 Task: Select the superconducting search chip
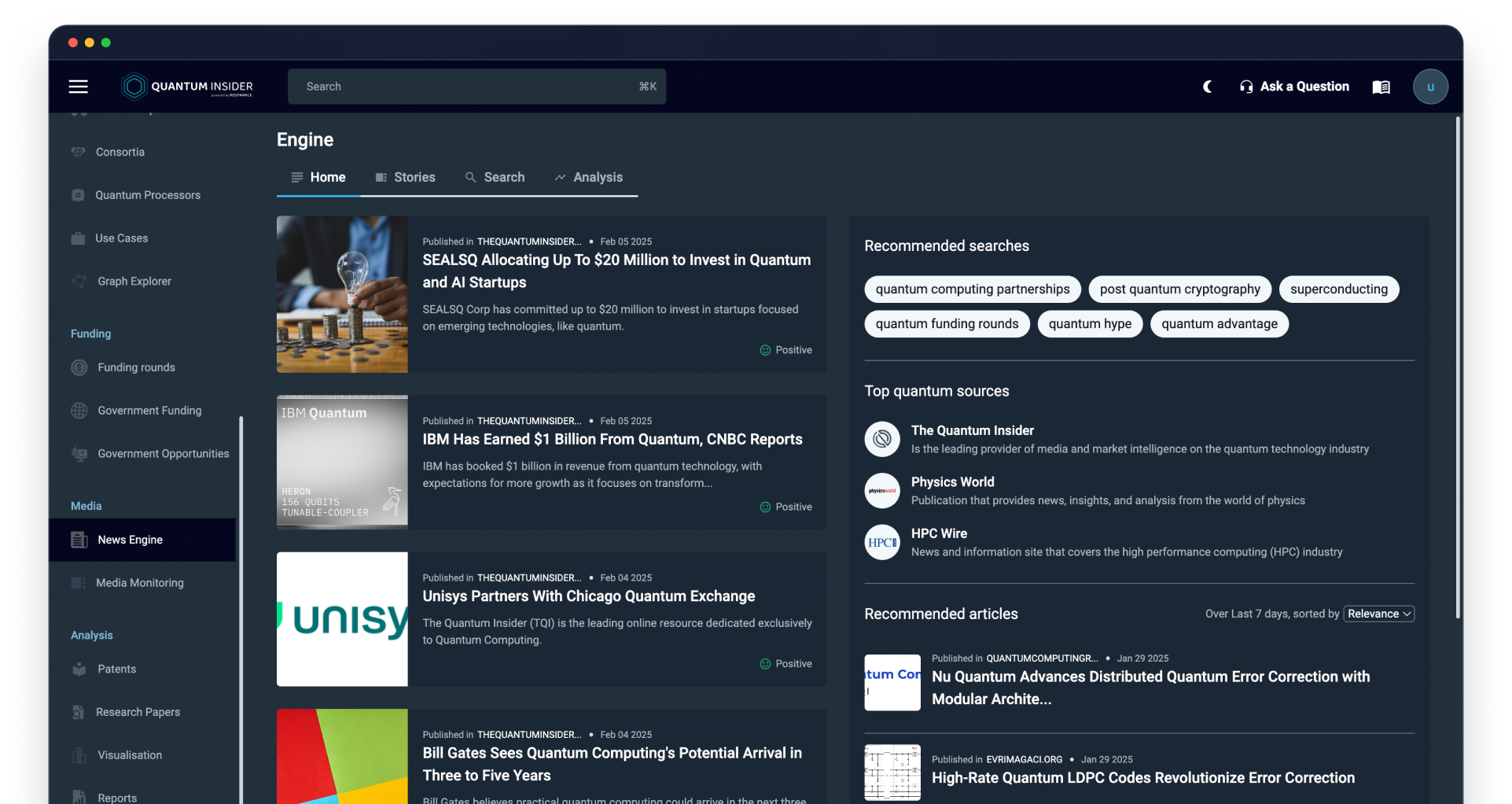1339,290
